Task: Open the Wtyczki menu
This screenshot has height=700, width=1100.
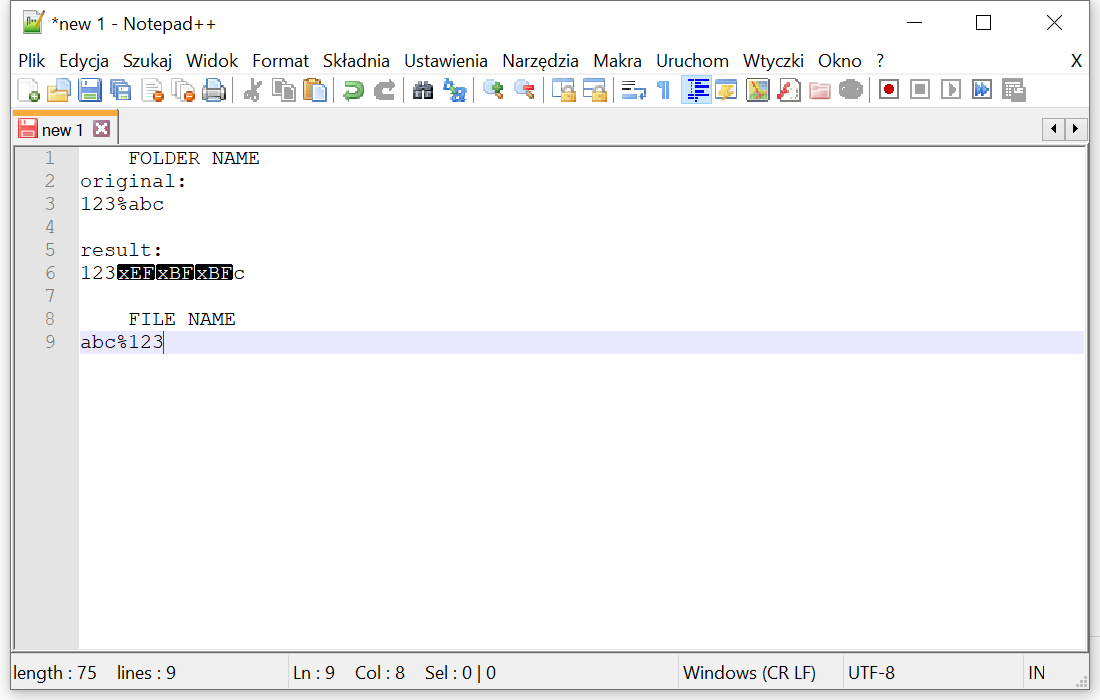Action: click(773, 61)
